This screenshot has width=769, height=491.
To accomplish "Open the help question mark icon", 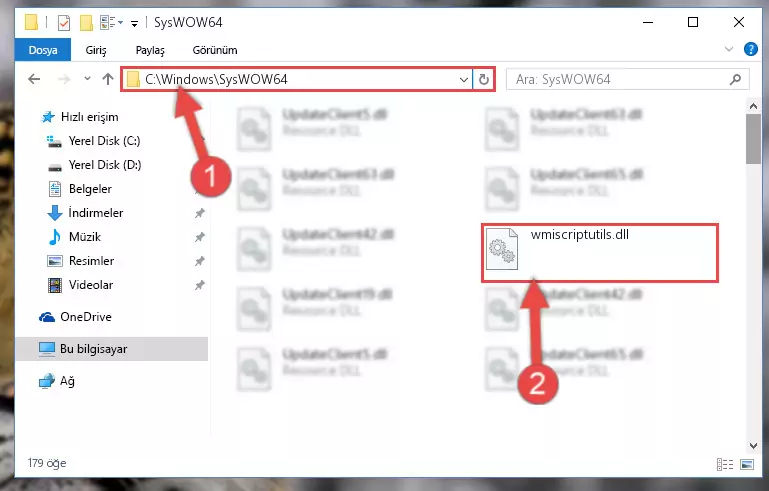I will click(750, 49).
